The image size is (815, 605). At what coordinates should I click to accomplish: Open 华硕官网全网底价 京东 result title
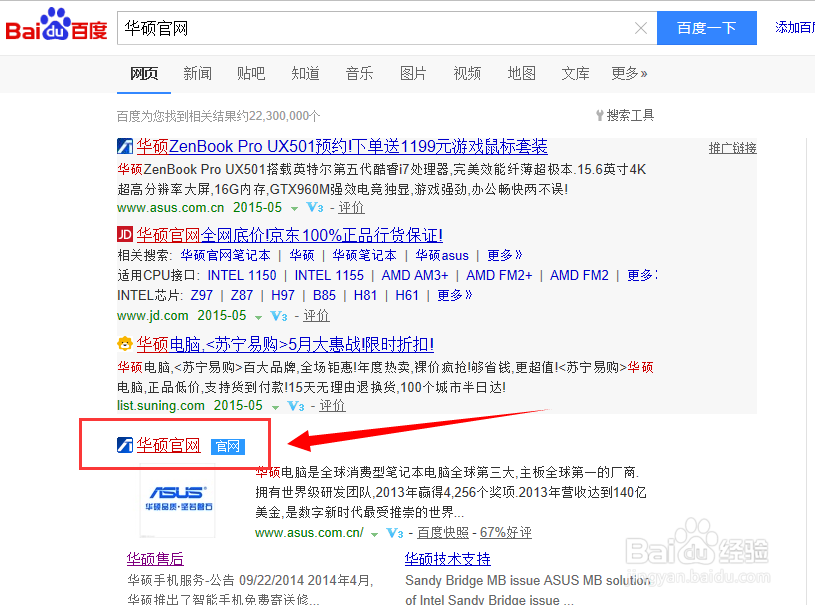coord(290,235)
